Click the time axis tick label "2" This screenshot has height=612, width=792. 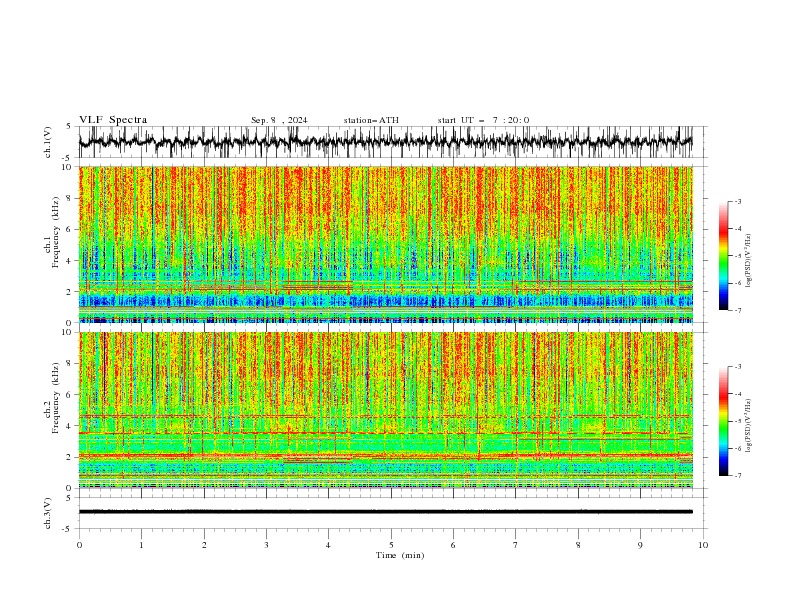click(x=204, y=545)
